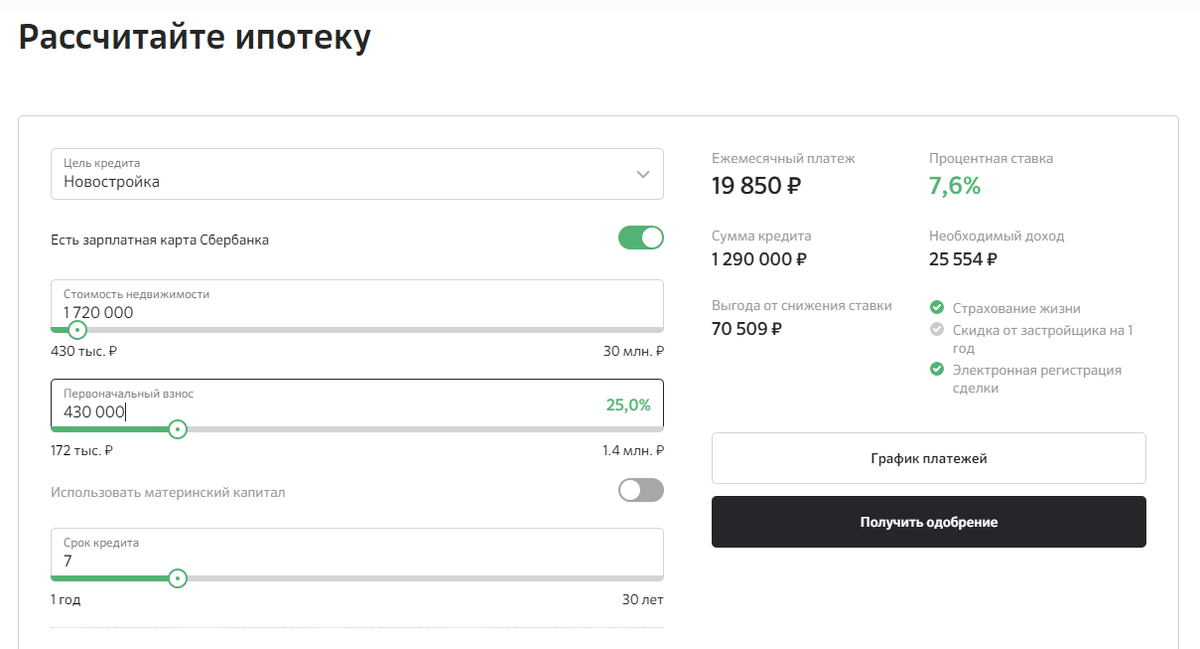
Task: Open the График платежей schedule
Action: coord(928,458)
